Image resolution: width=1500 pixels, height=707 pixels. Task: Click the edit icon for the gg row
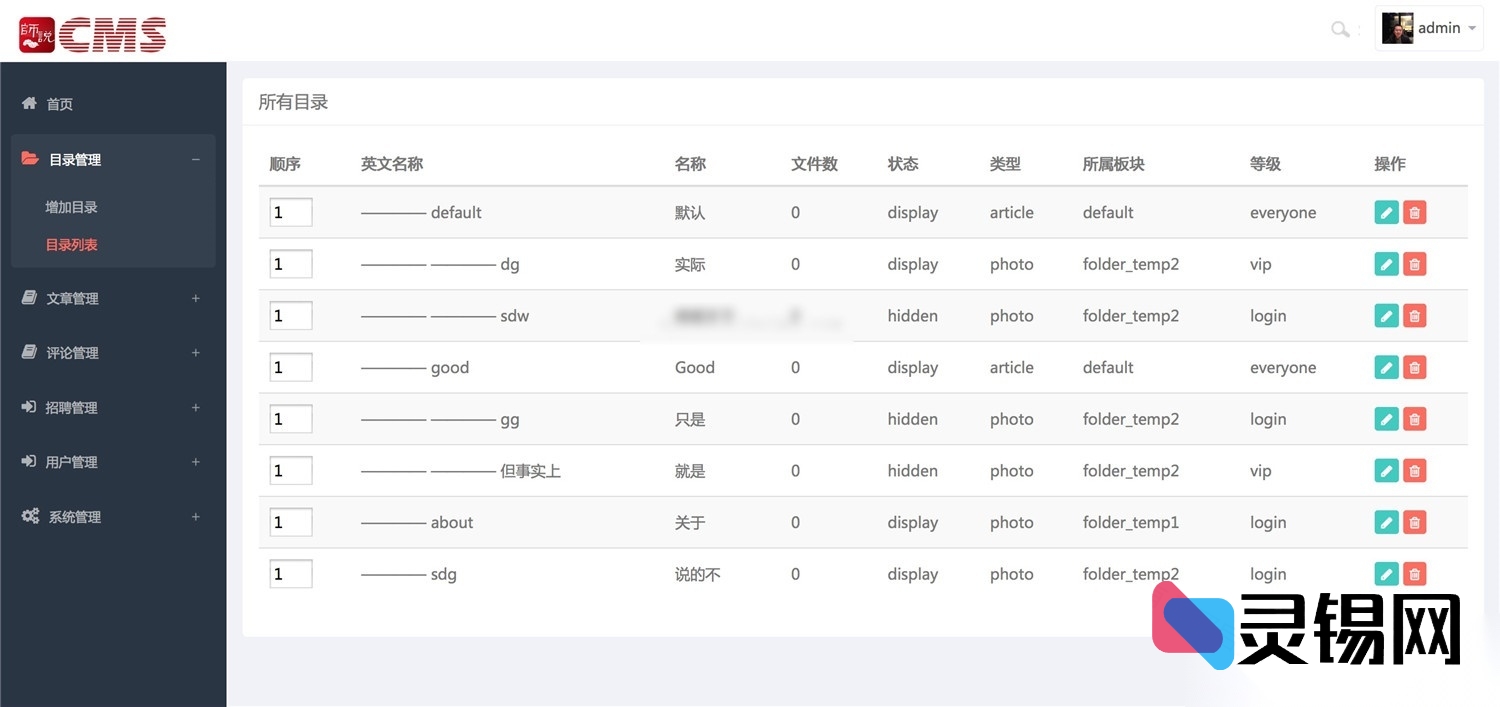tap(1385, 419)
